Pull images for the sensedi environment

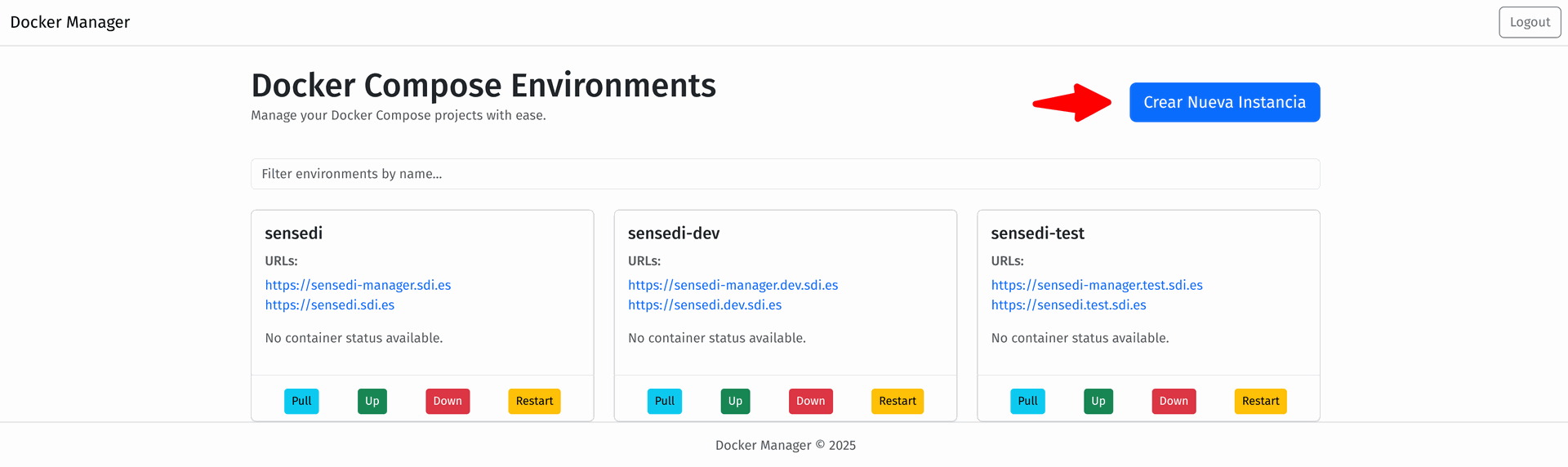[301, 401]
